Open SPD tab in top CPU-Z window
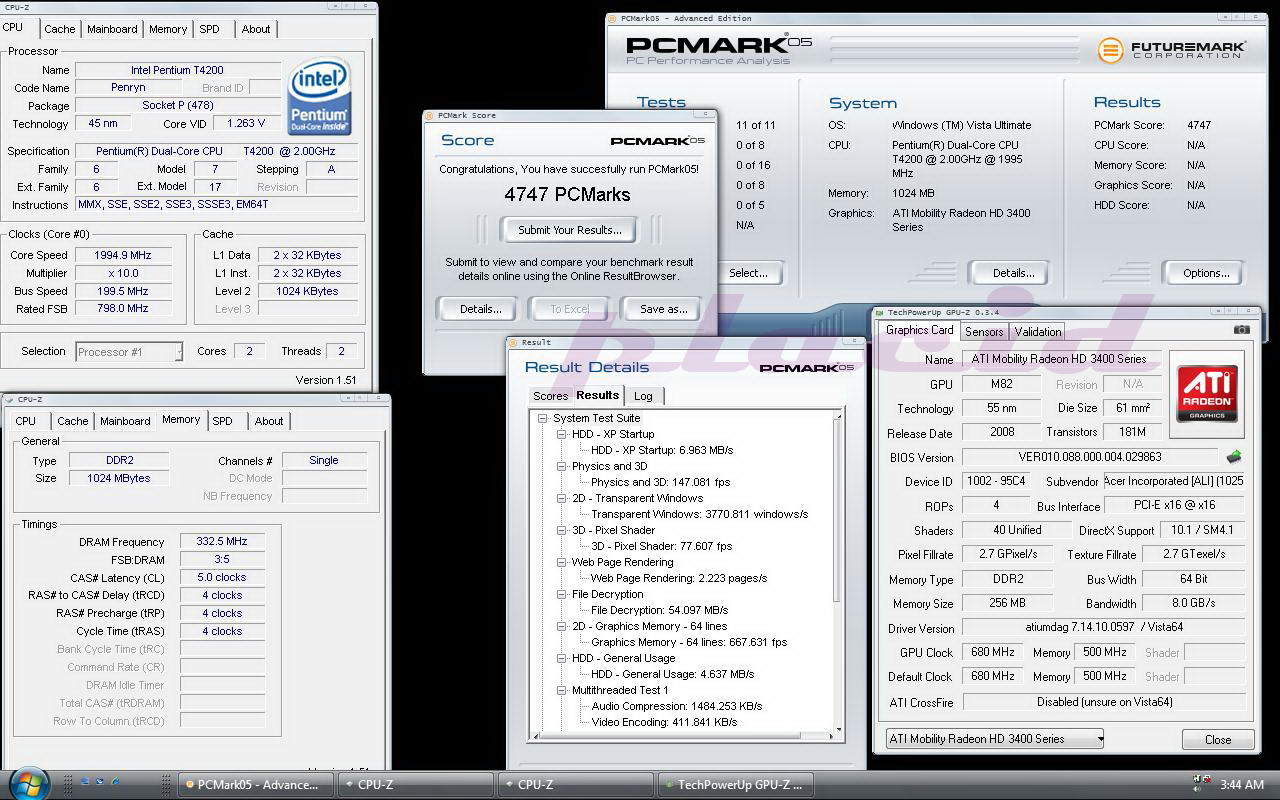 (x=209, y=29)
